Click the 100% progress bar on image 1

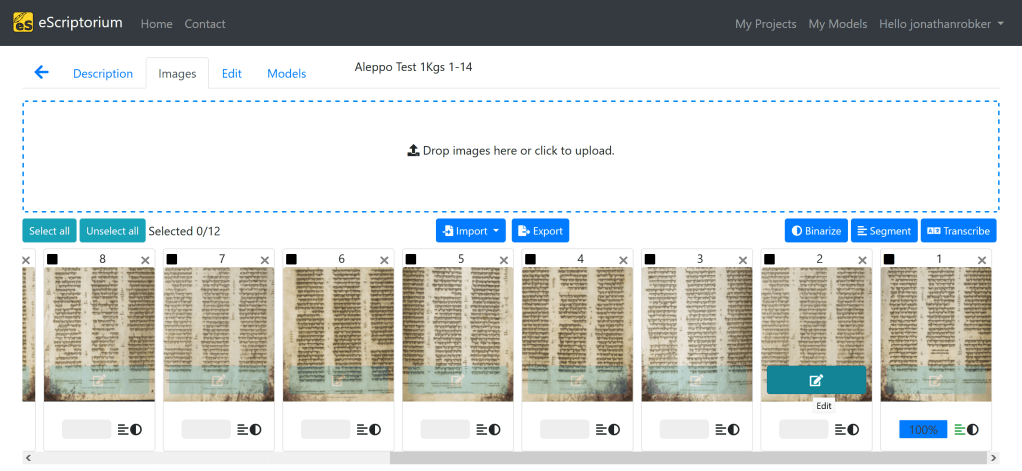pyautogui.click(x=923, y=429)
